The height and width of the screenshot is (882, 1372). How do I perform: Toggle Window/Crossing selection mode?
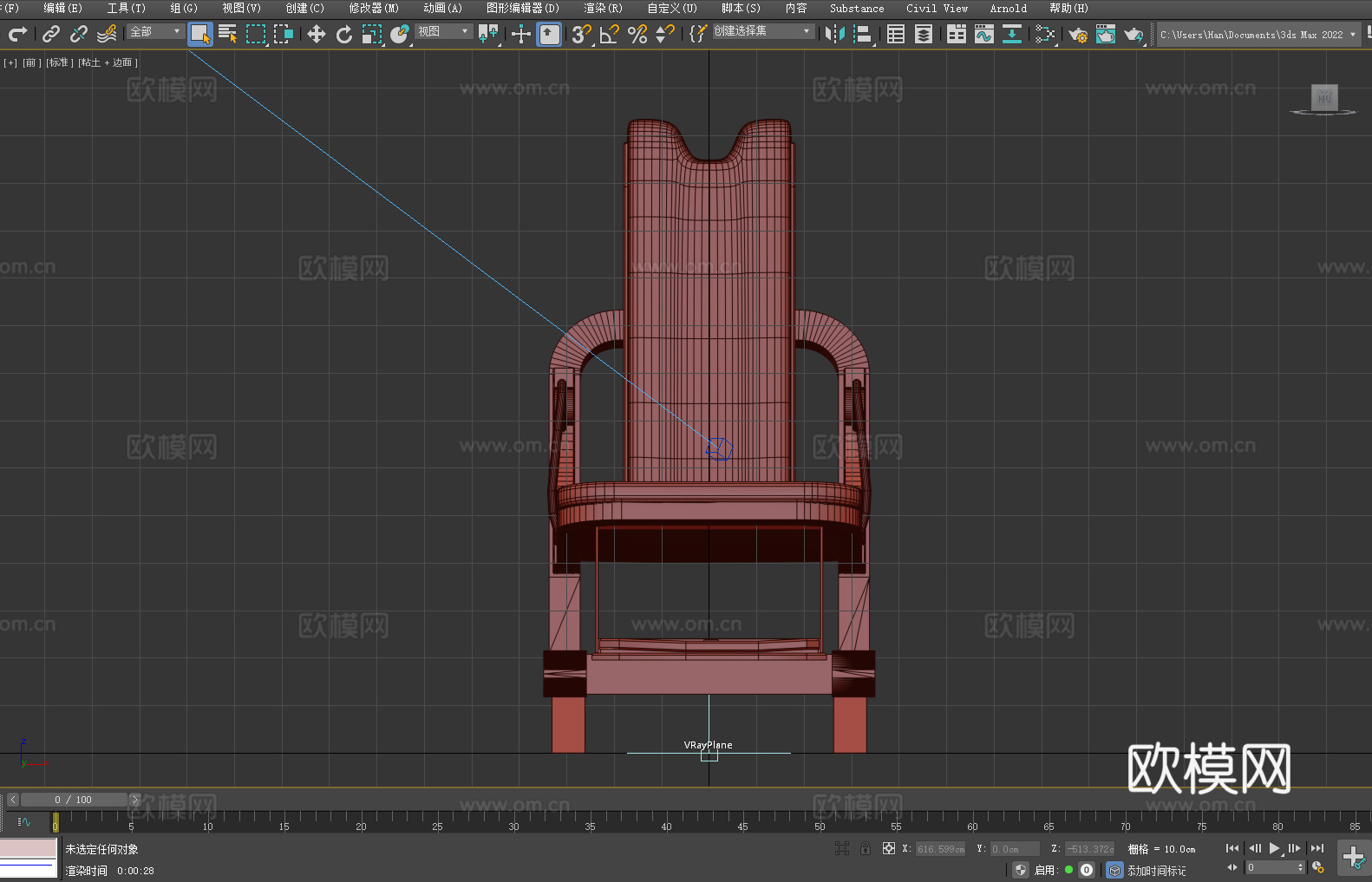284,34
